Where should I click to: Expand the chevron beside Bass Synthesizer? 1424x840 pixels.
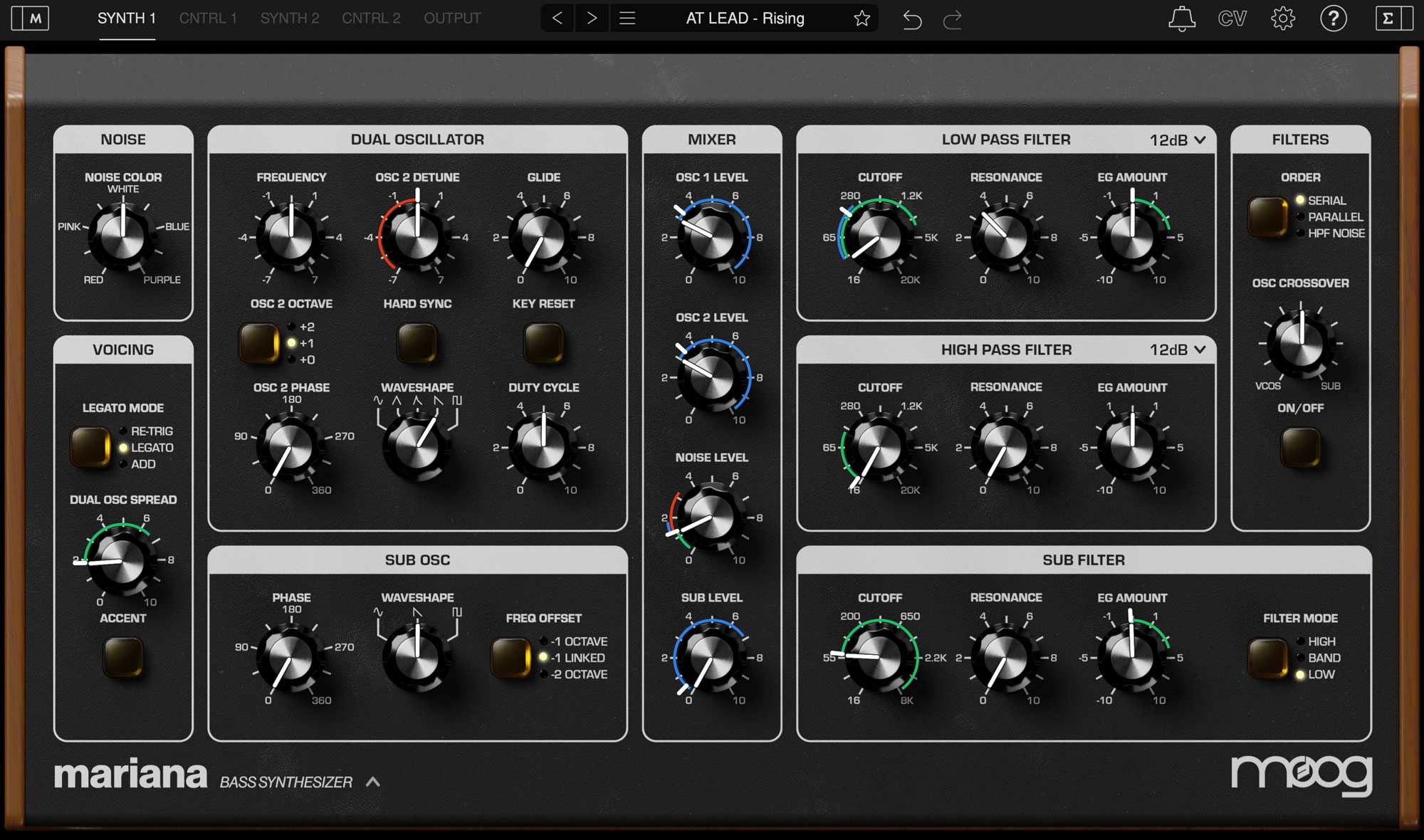pos(373,782)
